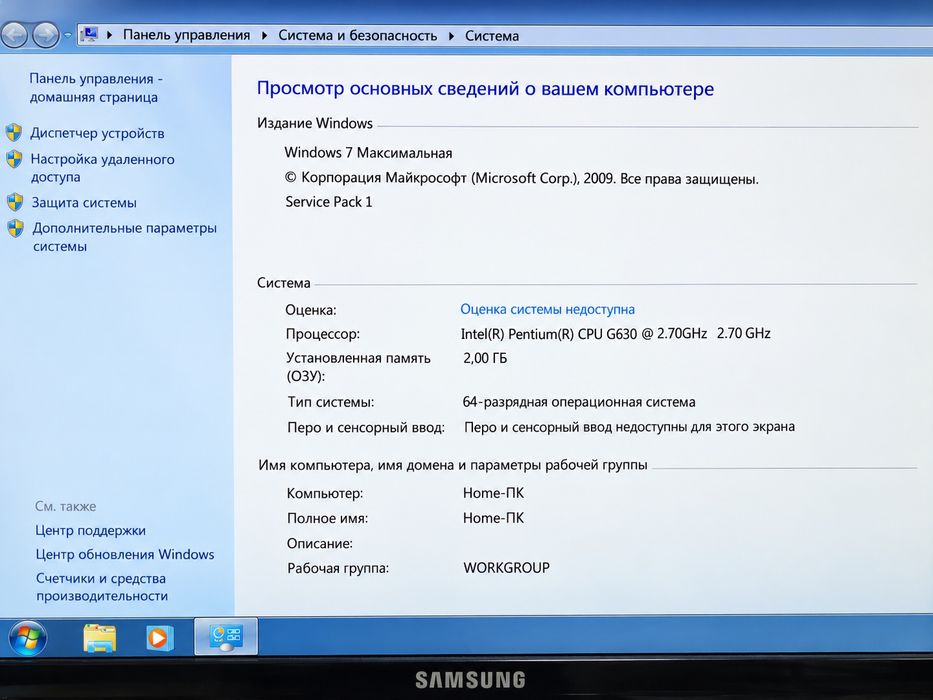The width and height of the screenshot is (933, 700).
Task: Click the computer icon in address bar
Action: (x=89, y=35)
